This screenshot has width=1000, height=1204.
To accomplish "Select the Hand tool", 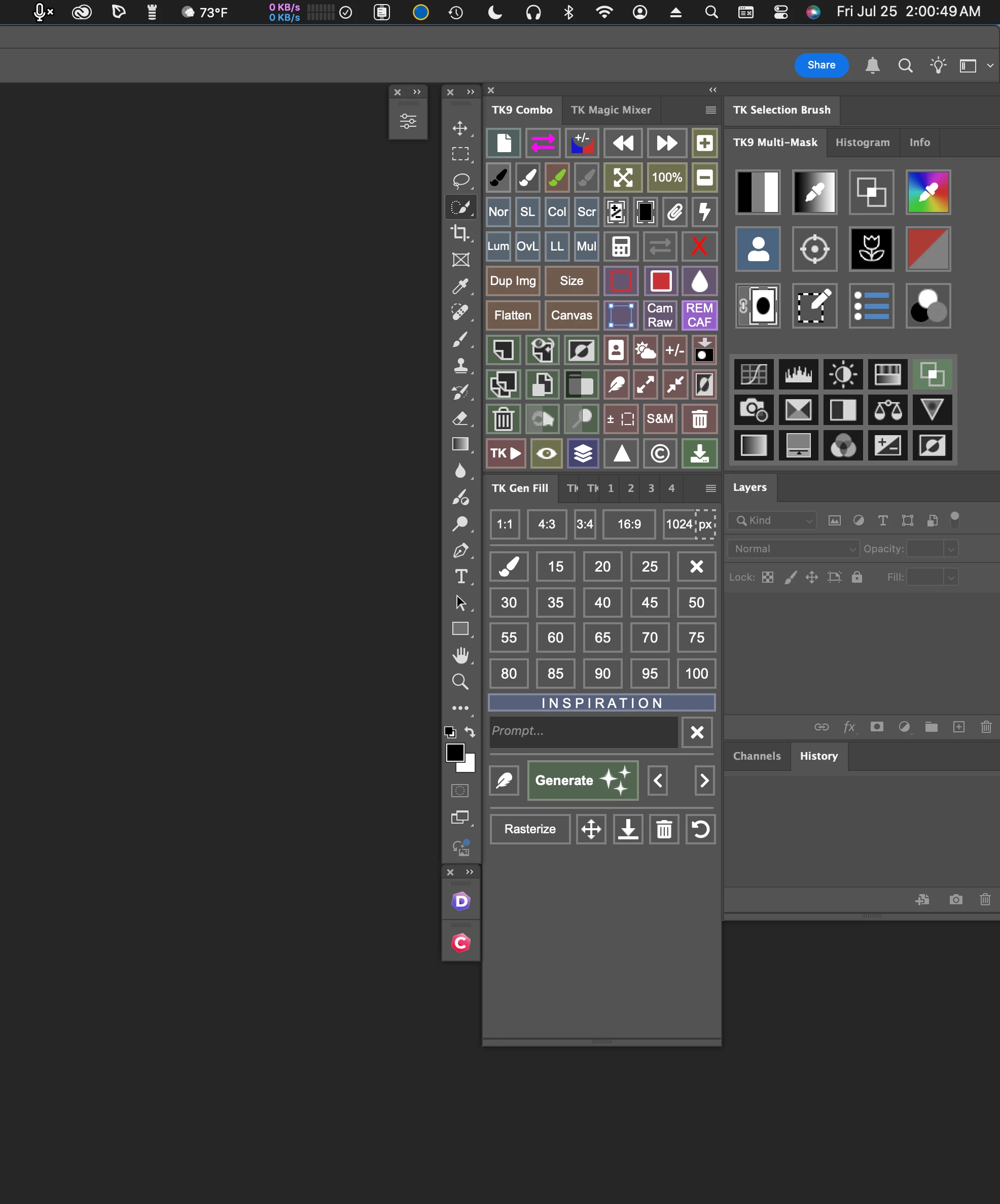I will pos(460,655).
